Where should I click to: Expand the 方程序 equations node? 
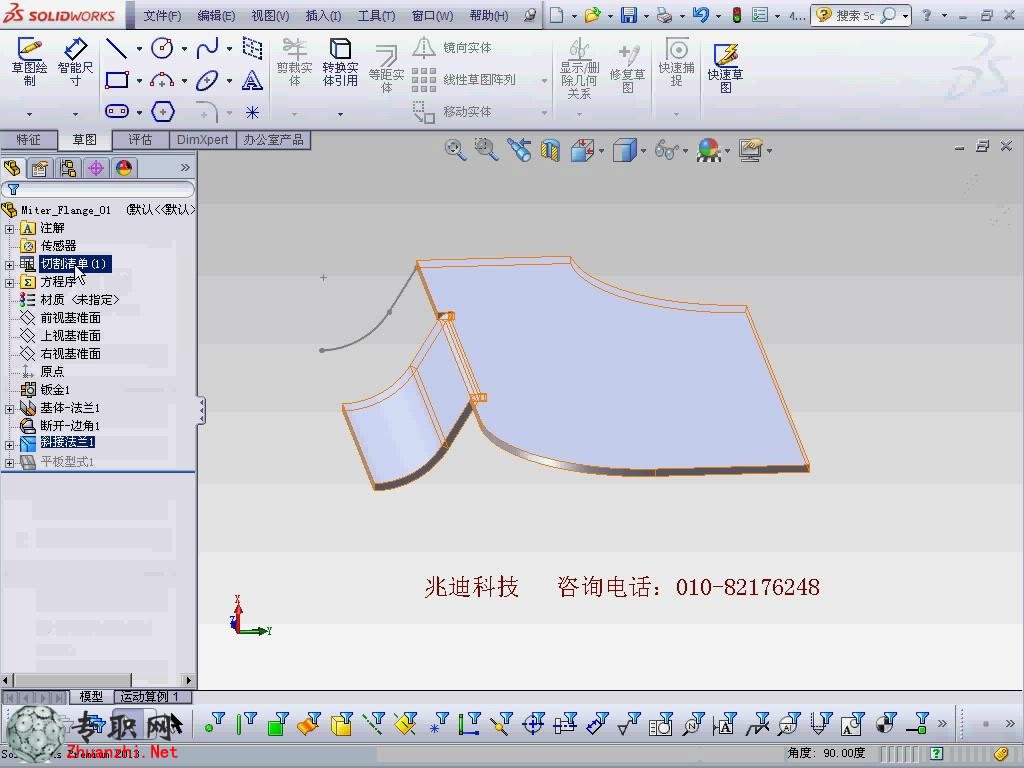[9, 283]
